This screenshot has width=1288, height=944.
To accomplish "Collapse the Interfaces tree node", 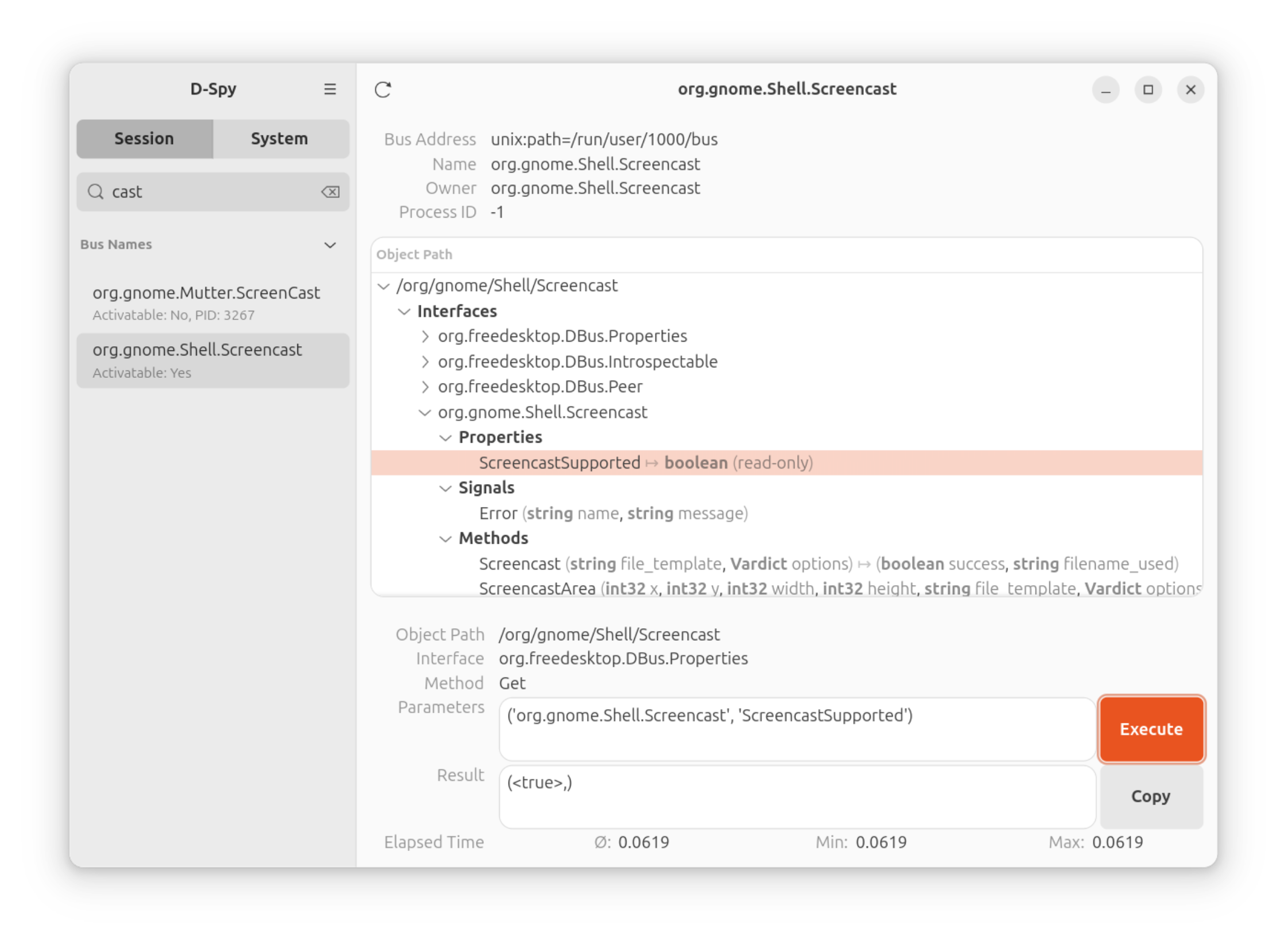I will [x=404, y=311].
